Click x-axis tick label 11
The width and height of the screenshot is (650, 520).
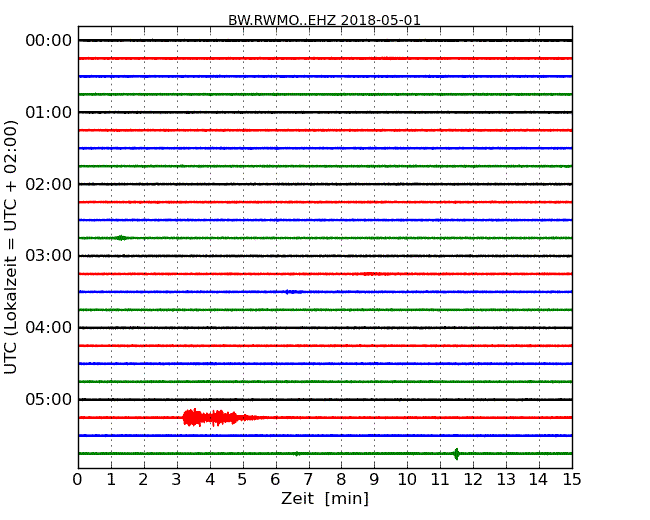[440, 480]
